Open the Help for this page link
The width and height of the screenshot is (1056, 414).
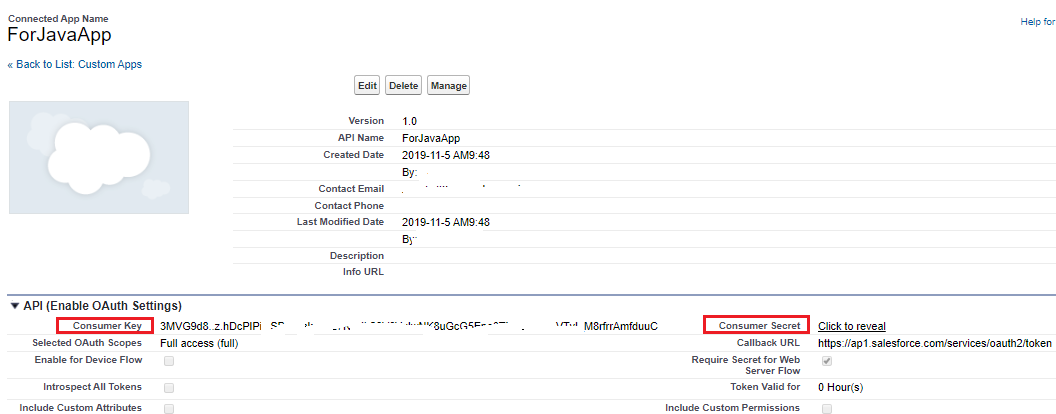[x=1038, y=22]
